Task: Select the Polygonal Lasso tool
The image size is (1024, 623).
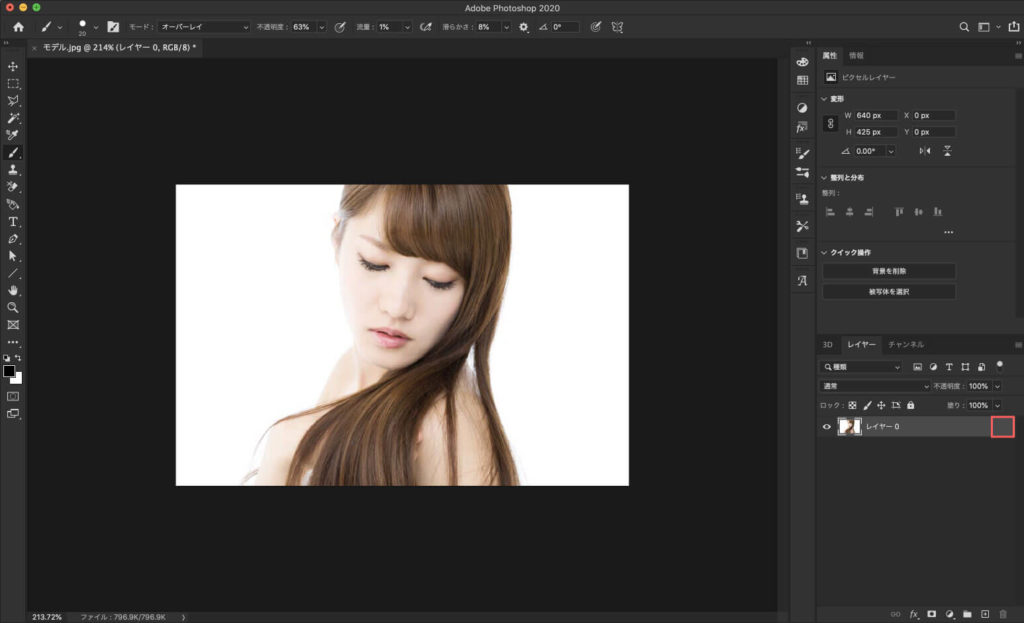Action: coord(13,101)
